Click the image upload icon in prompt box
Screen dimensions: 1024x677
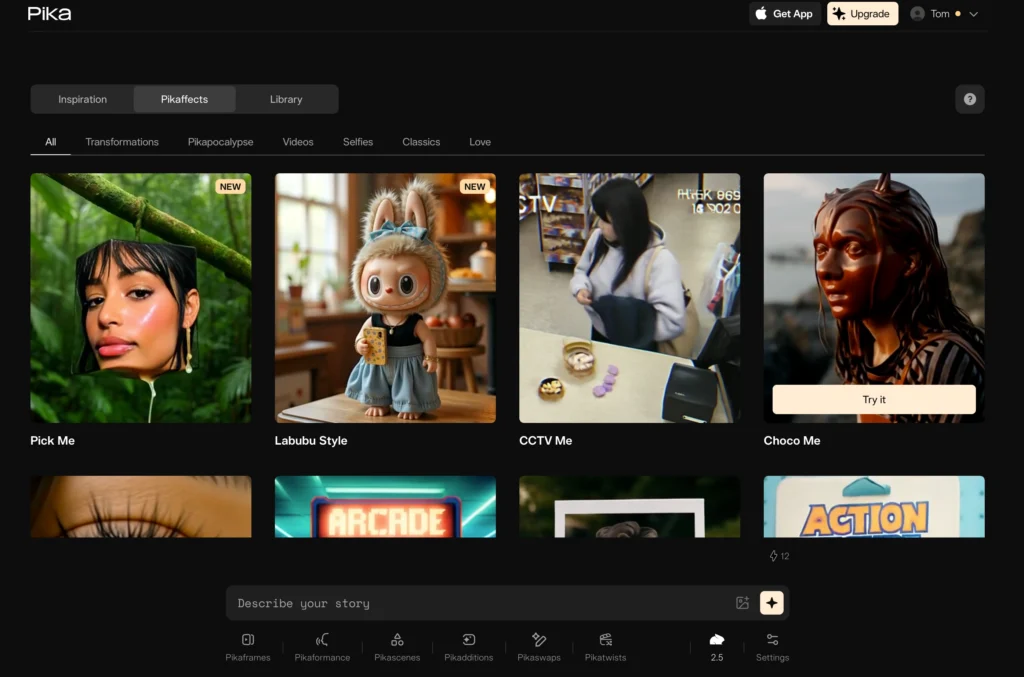(x=742, y=603)
